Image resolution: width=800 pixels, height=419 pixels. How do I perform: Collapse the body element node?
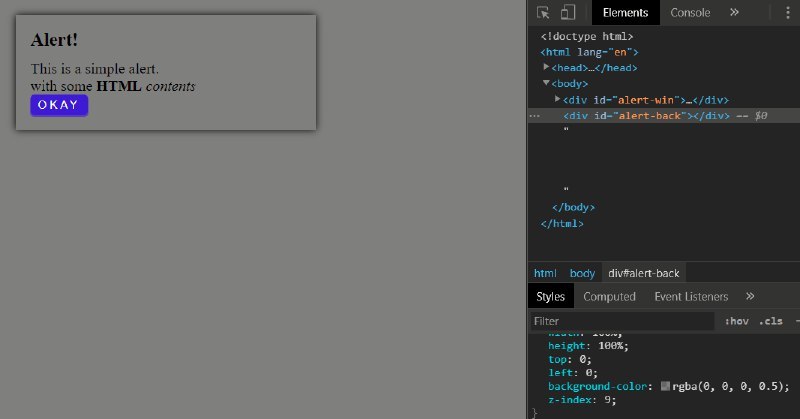click(x=546, y=83)
